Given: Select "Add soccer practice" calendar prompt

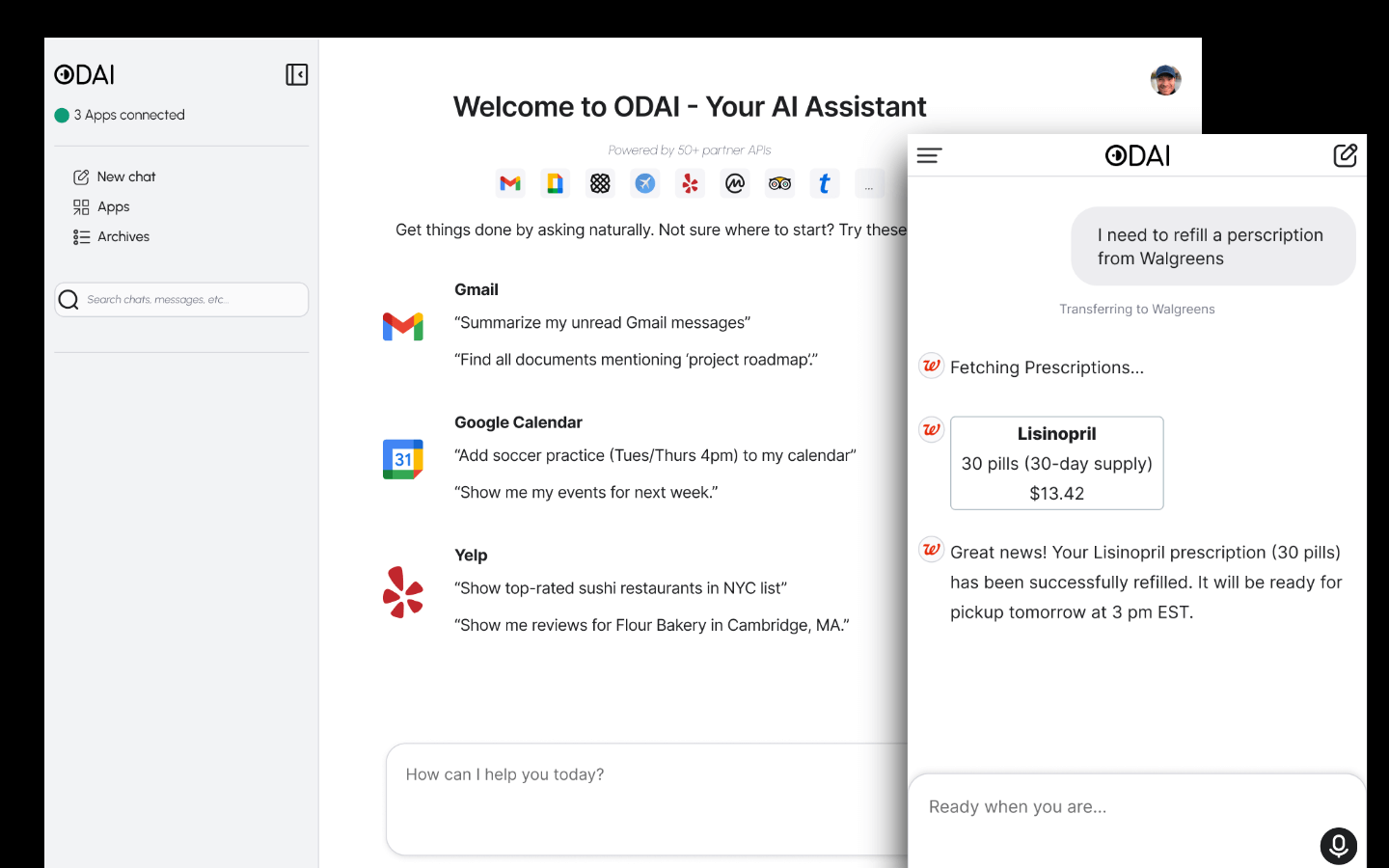Looking at the screenshot, I should pos(656,455).
